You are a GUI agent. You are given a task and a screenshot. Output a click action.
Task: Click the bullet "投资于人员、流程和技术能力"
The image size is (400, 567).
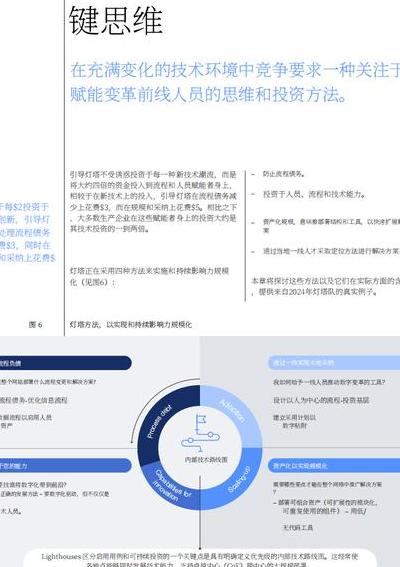314,195
